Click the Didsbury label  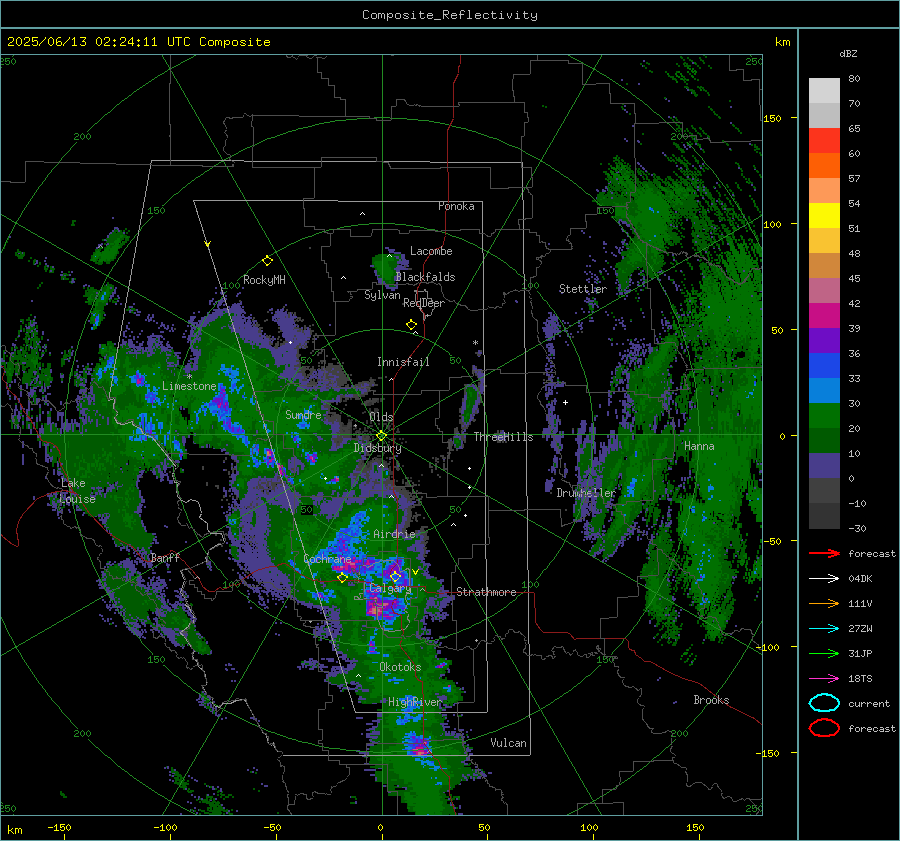click(x=377, y=448)
